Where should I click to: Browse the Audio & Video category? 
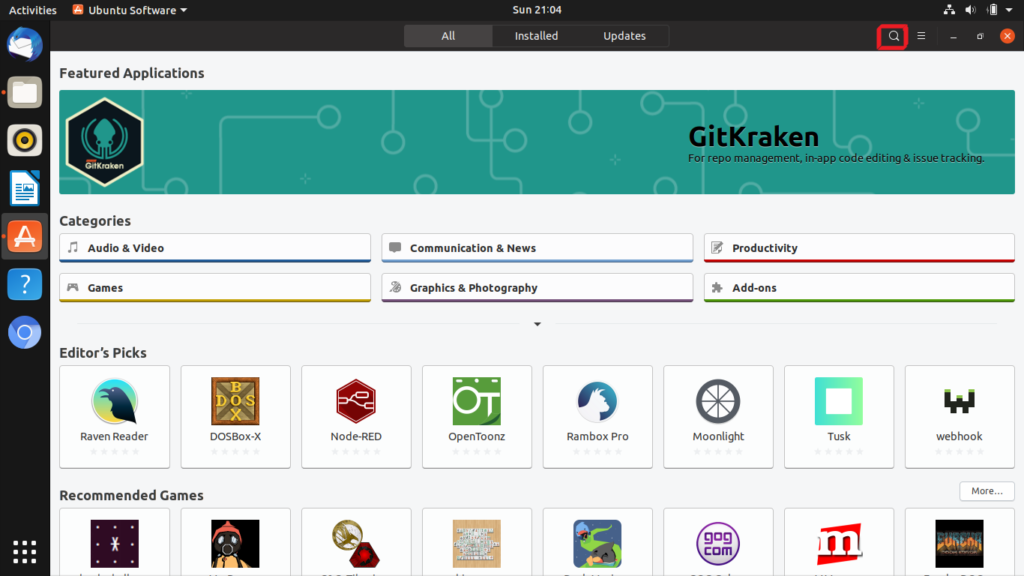(x=215, y=248)
